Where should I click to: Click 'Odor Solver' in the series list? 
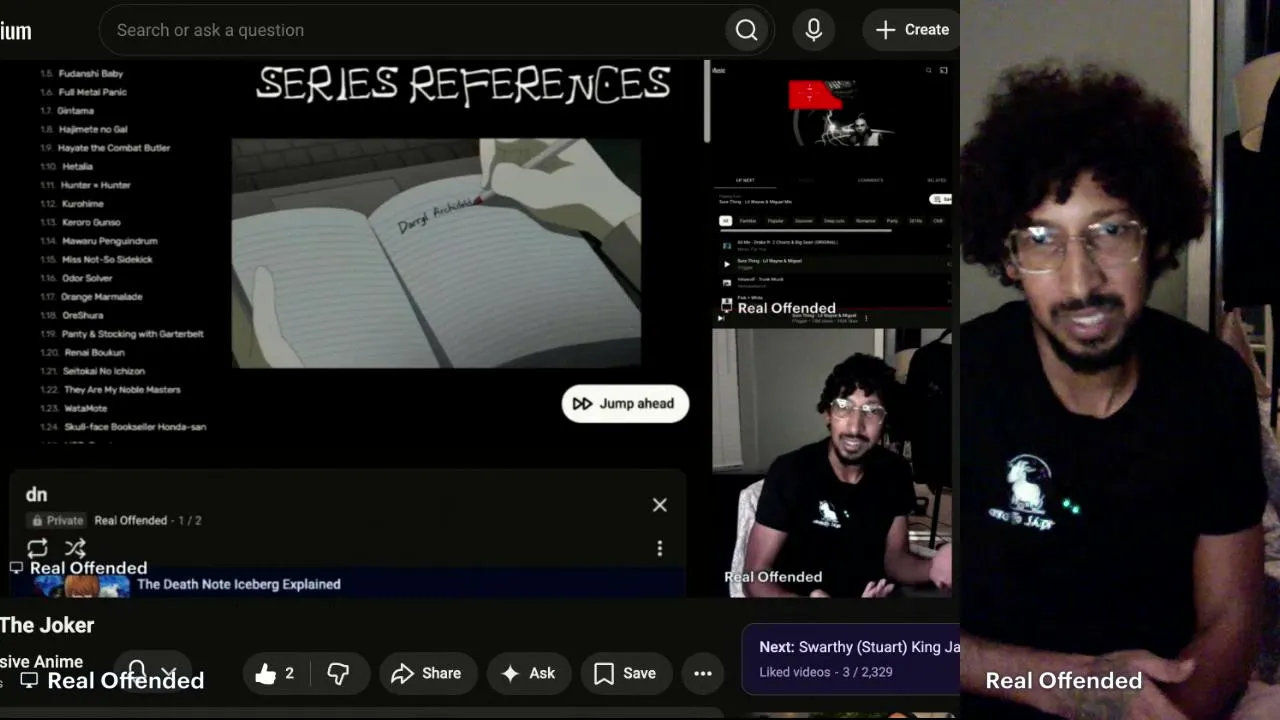pyautogui.click(x=87, y=278)
